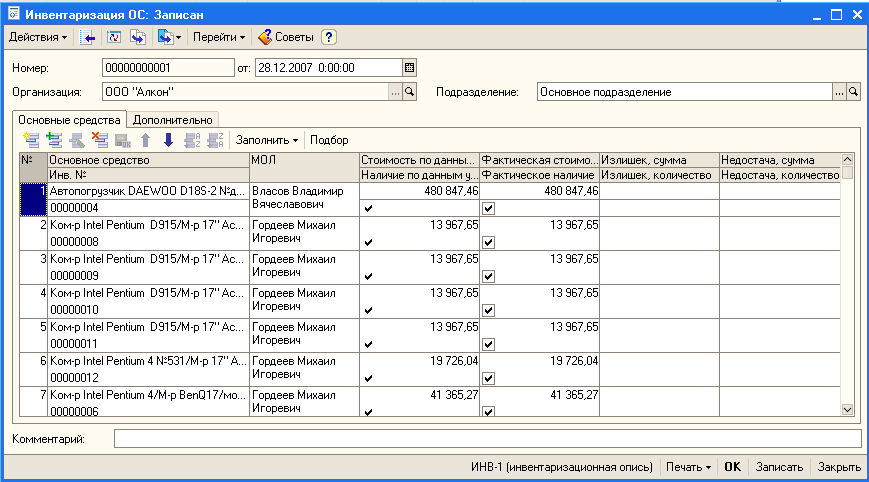This screenshot has height=482, width=869.
Task: Click the edit current row icon
Action: (x=77, y=140)
